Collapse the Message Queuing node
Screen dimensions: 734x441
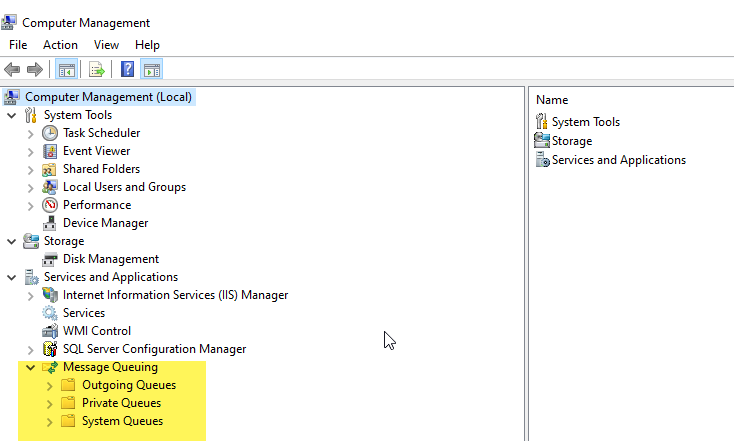pyautogui.click(x=30, y=368)
